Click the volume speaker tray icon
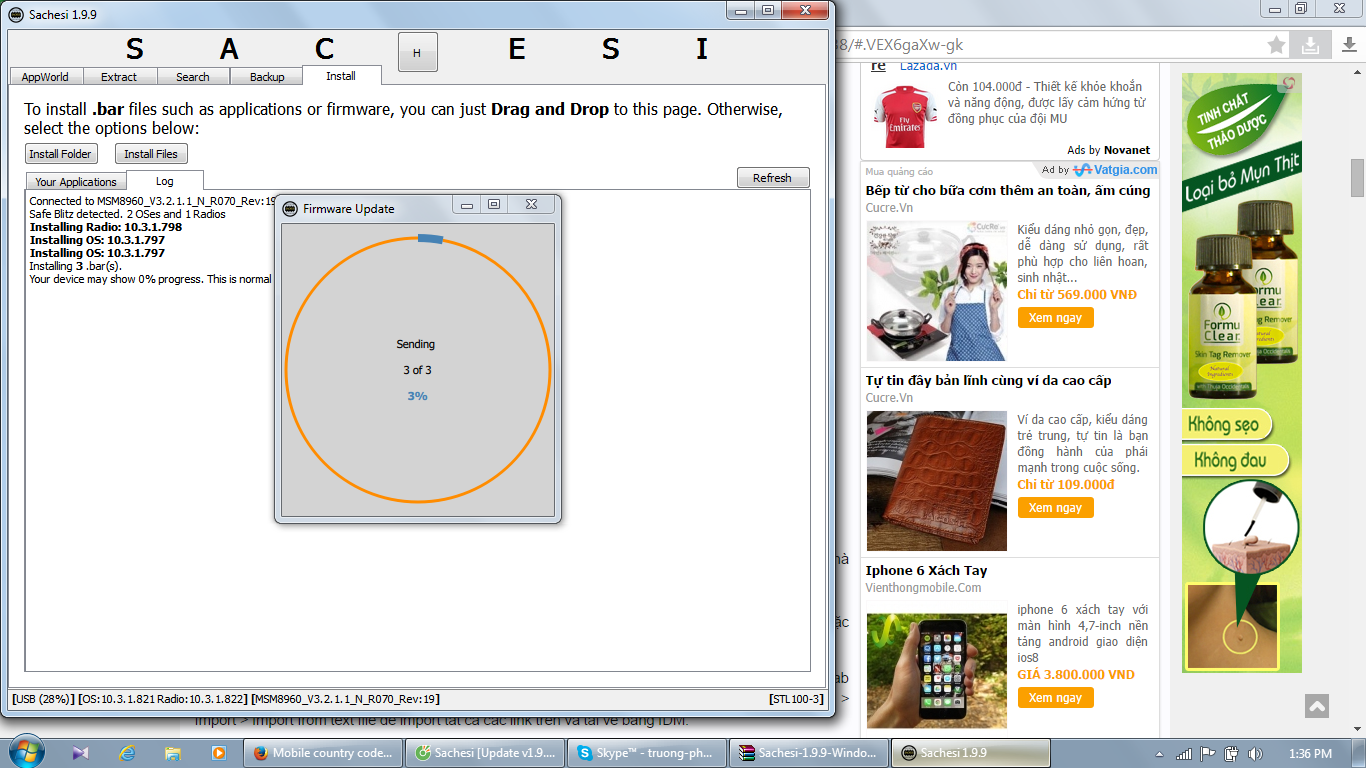 pyautogui.click(x=1255, y=754)
